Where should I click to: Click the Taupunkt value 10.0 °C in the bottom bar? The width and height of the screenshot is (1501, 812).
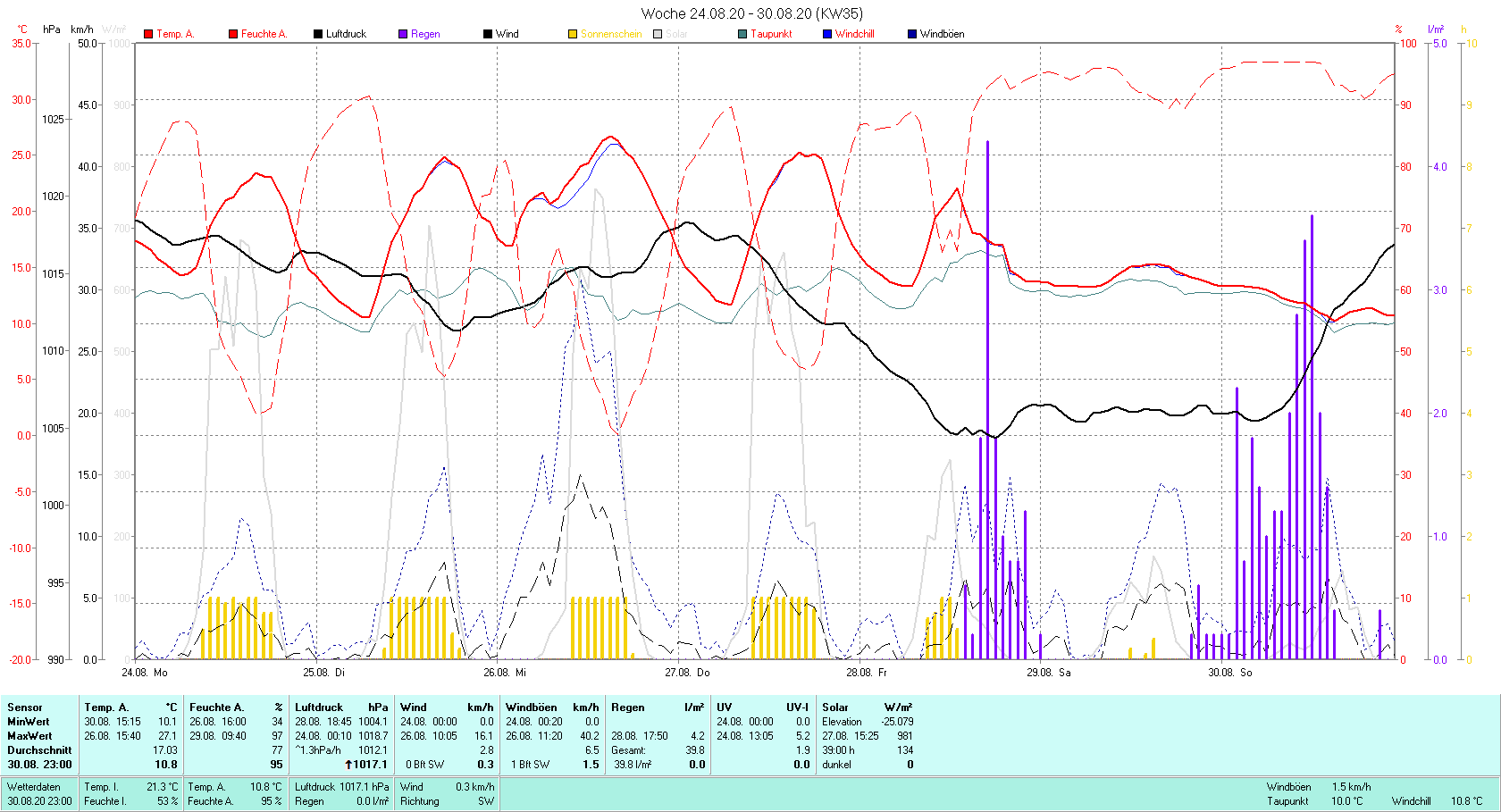point(1347,801)
